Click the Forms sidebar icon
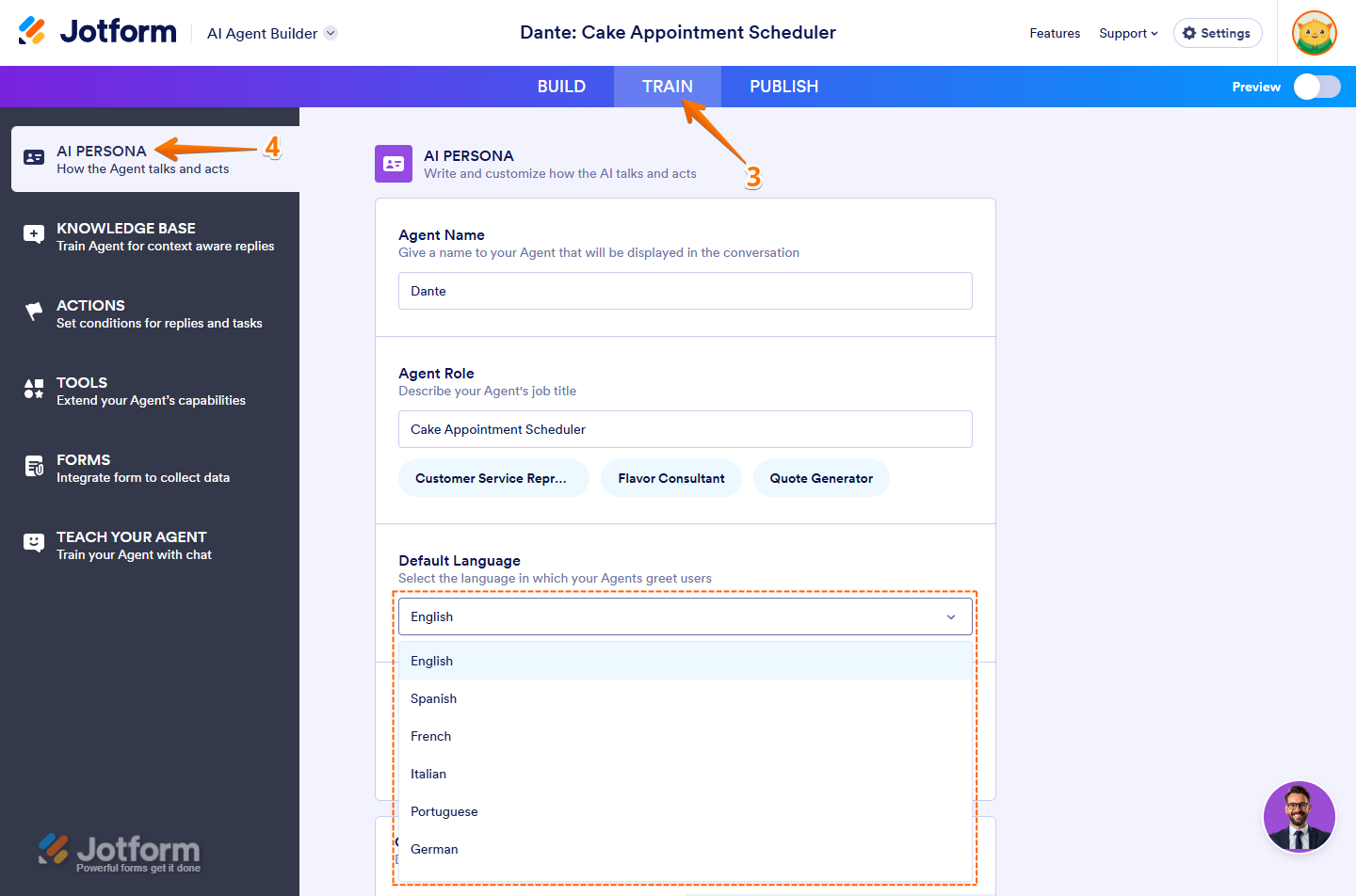This screenshot has width=1356, height=896. click(x=34, y=466)
